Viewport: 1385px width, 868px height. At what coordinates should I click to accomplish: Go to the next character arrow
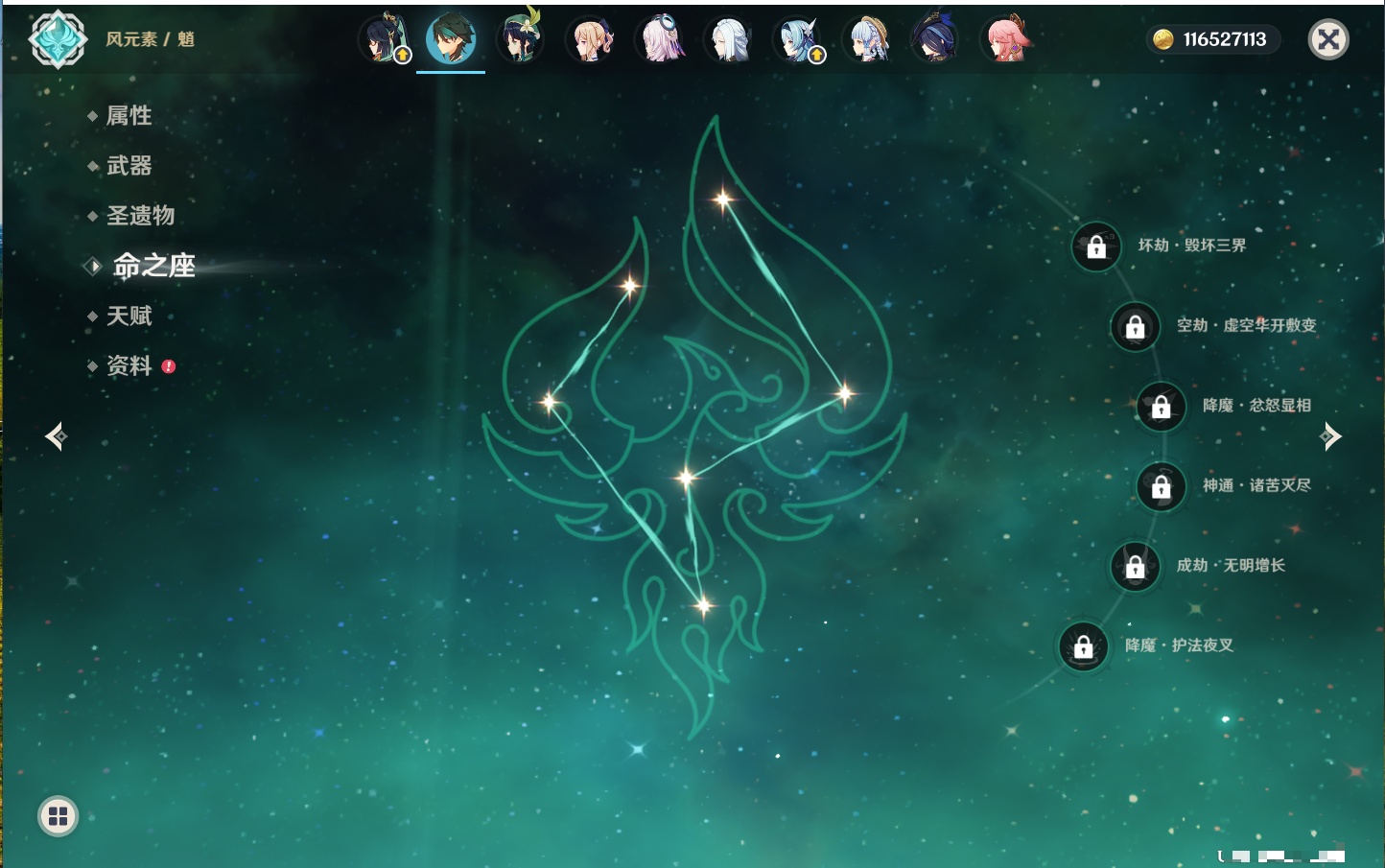click(x=1330, y=436)
